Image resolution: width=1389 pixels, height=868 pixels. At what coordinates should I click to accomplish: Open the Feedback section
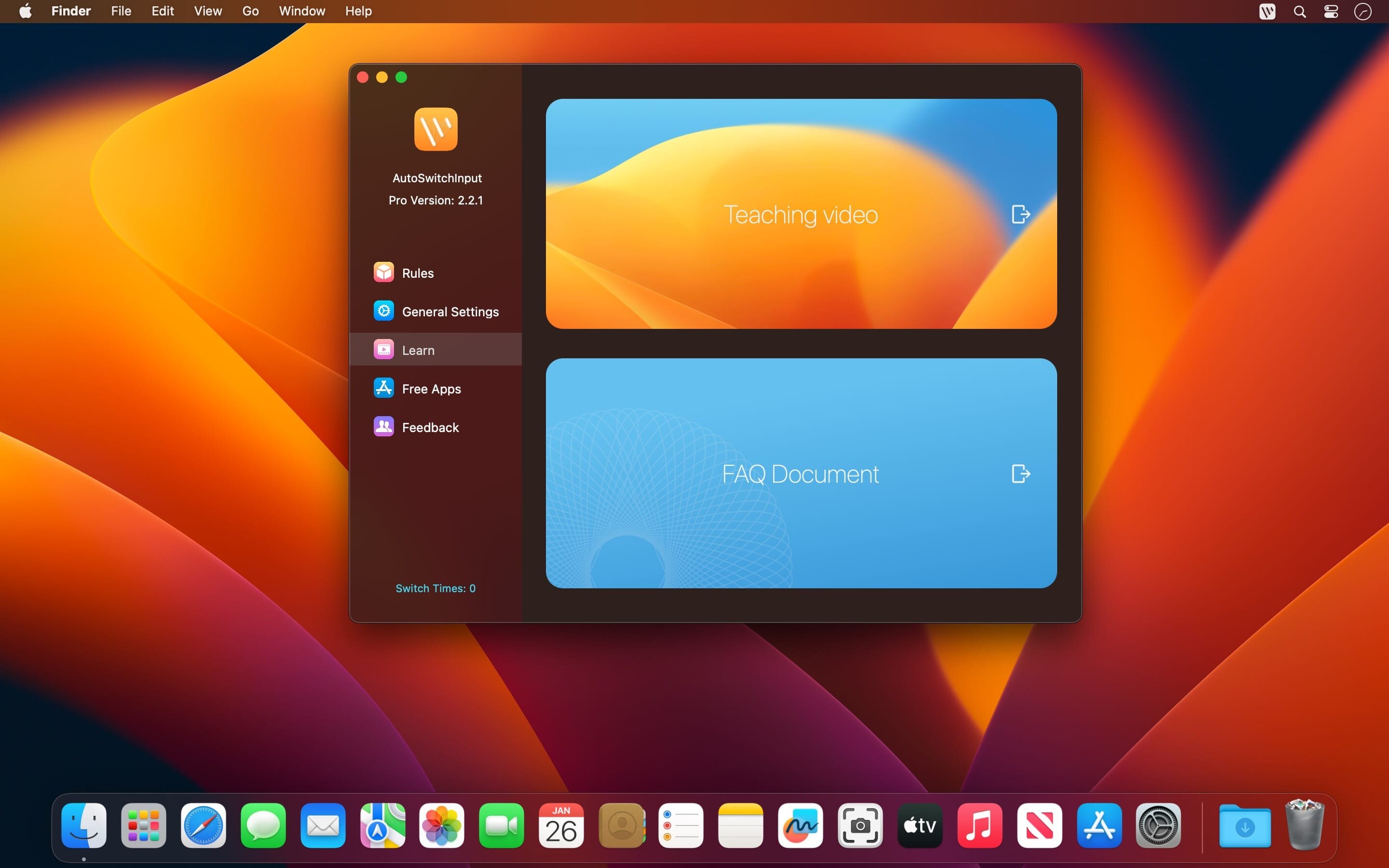click(x=429, y=427)
